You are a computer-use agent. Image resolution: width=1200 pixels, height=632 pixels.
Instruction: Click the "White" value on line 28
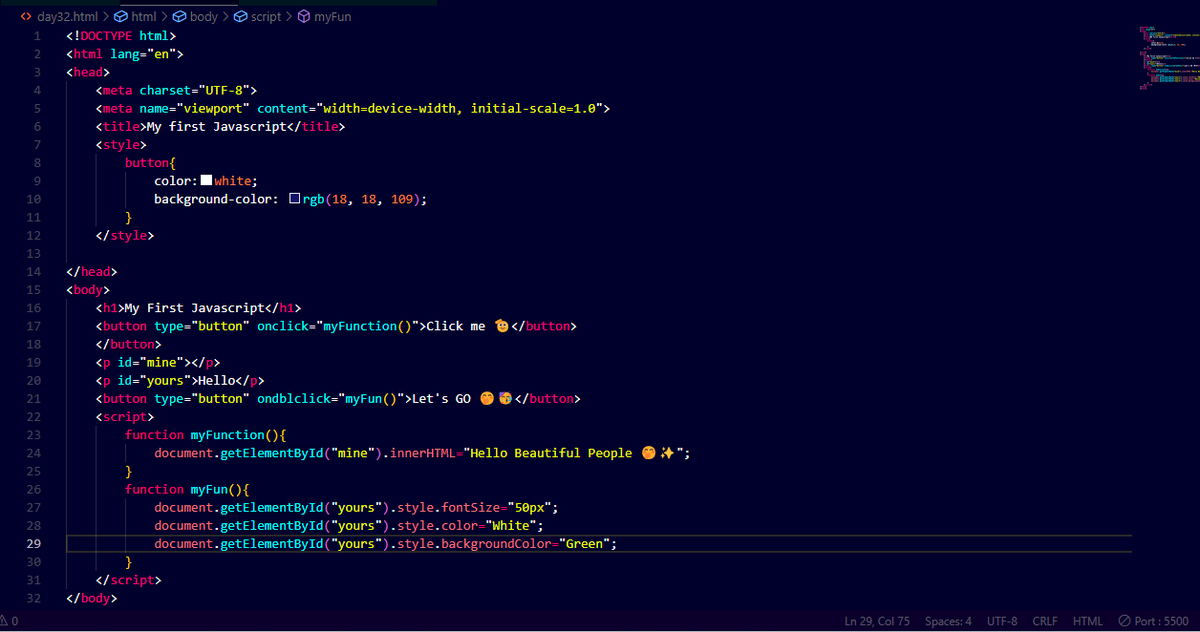click(x=510, y=525)
